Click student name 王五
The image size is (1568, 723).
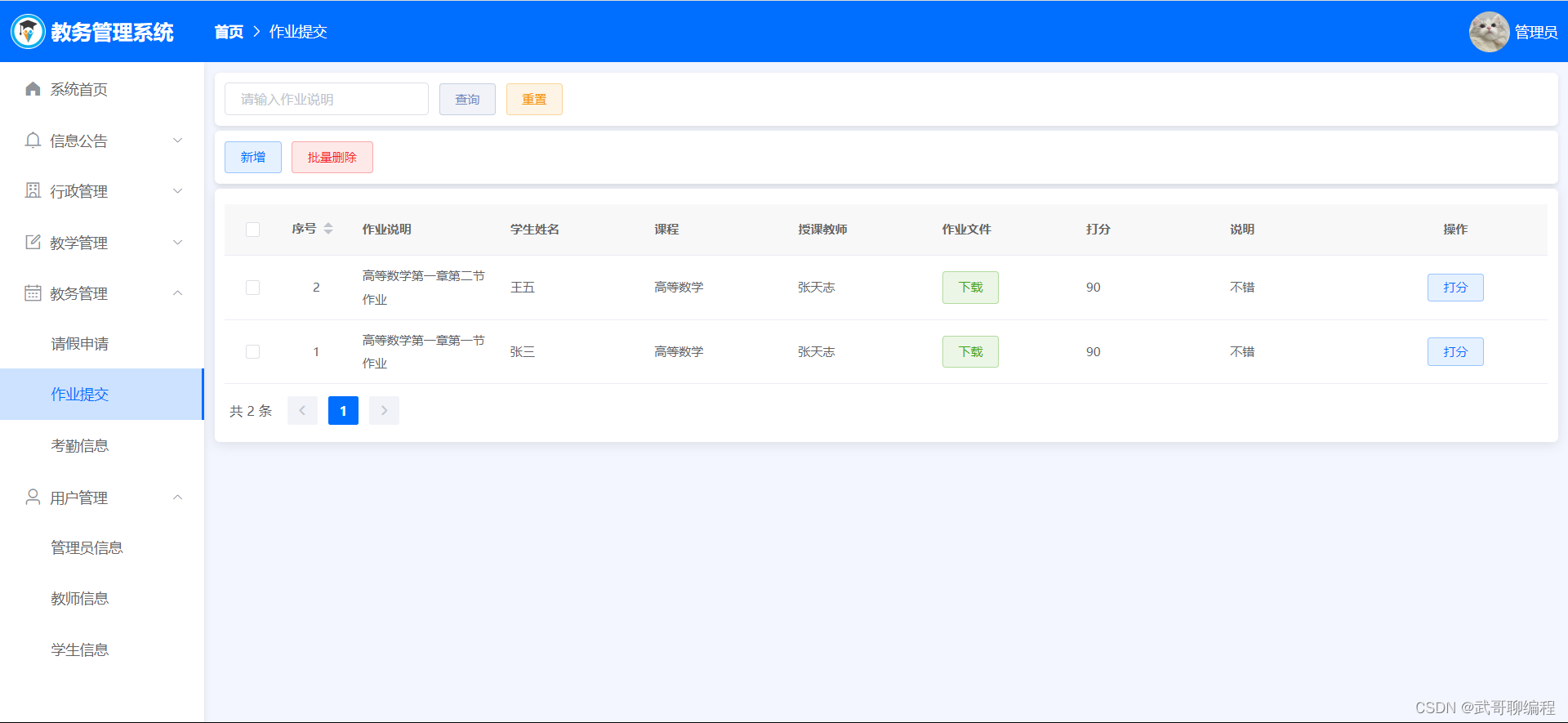pyautogui.click(x=523, y=288)
